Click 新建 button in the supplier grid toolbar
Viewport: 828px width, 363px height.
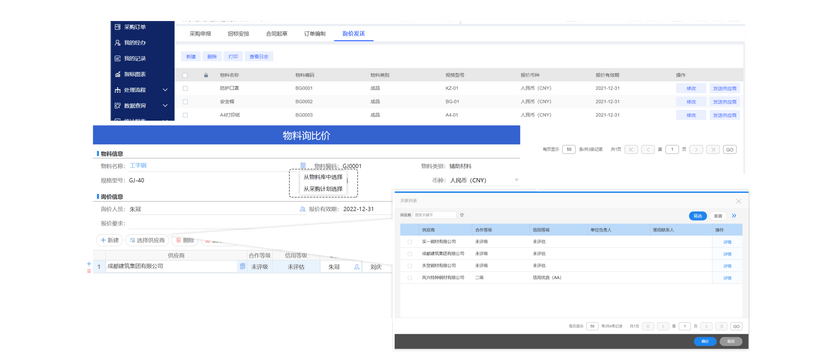(x=109, y=240)
